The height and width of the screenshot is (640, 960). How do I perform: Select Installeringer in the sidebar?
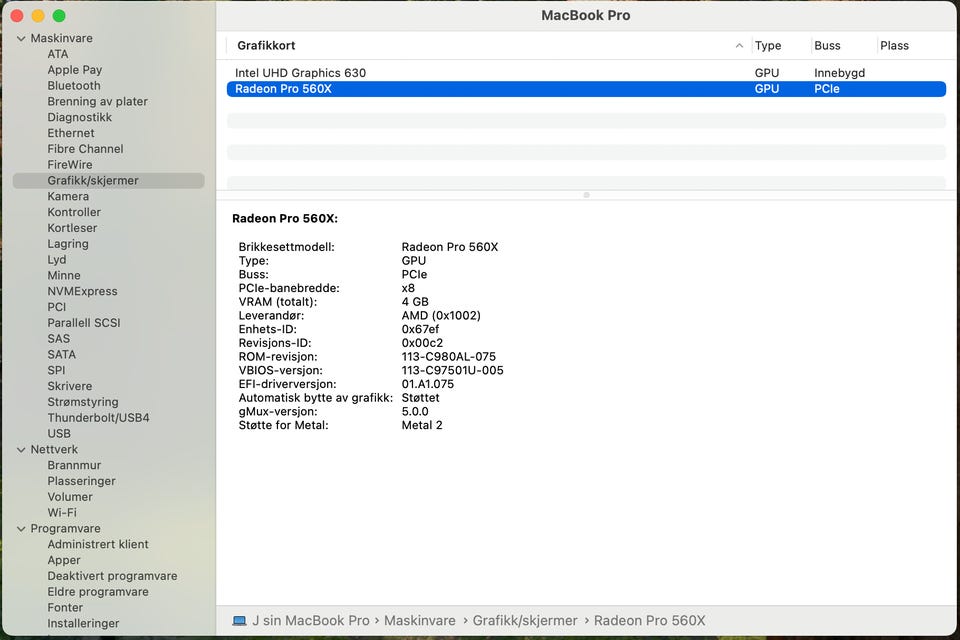point(83,623)
